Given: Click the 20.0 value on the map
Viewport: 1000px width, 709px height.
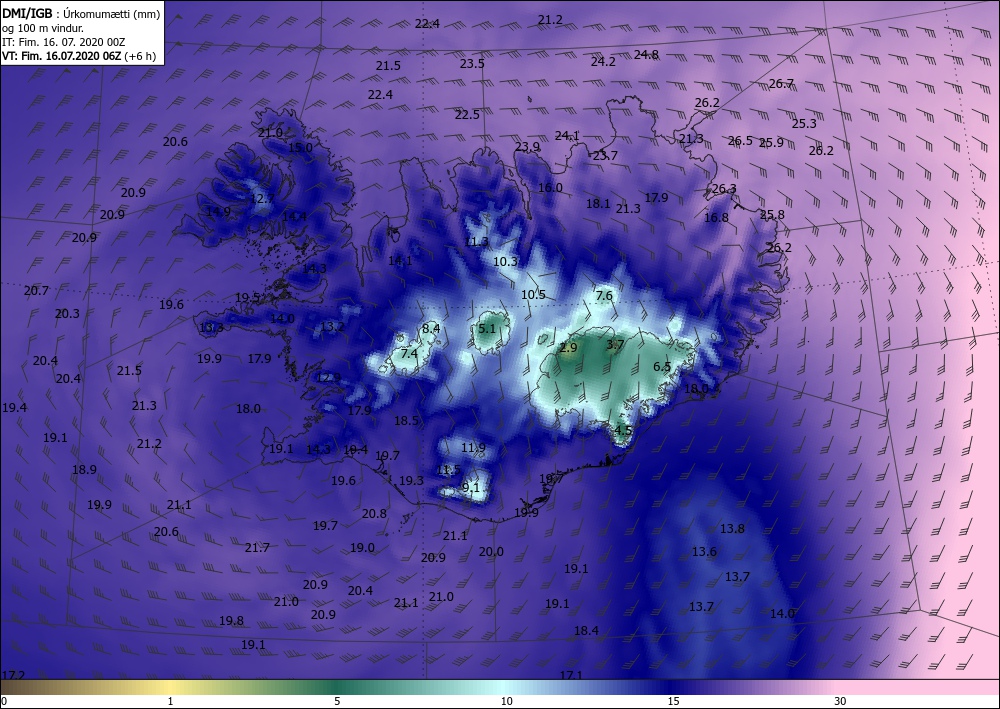Looking at the screenshot, I should [x=491, y=552].
